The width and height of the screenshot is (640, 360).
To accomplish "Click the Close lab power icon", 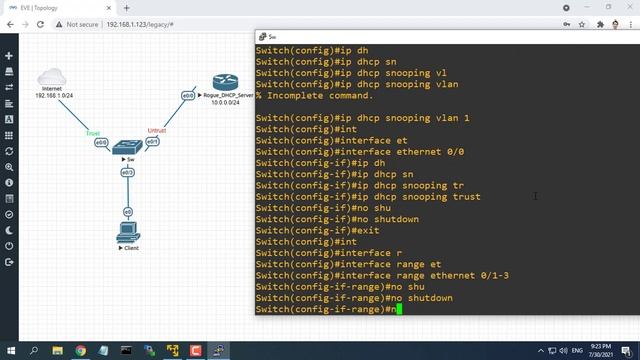I will tap(9, 246).
